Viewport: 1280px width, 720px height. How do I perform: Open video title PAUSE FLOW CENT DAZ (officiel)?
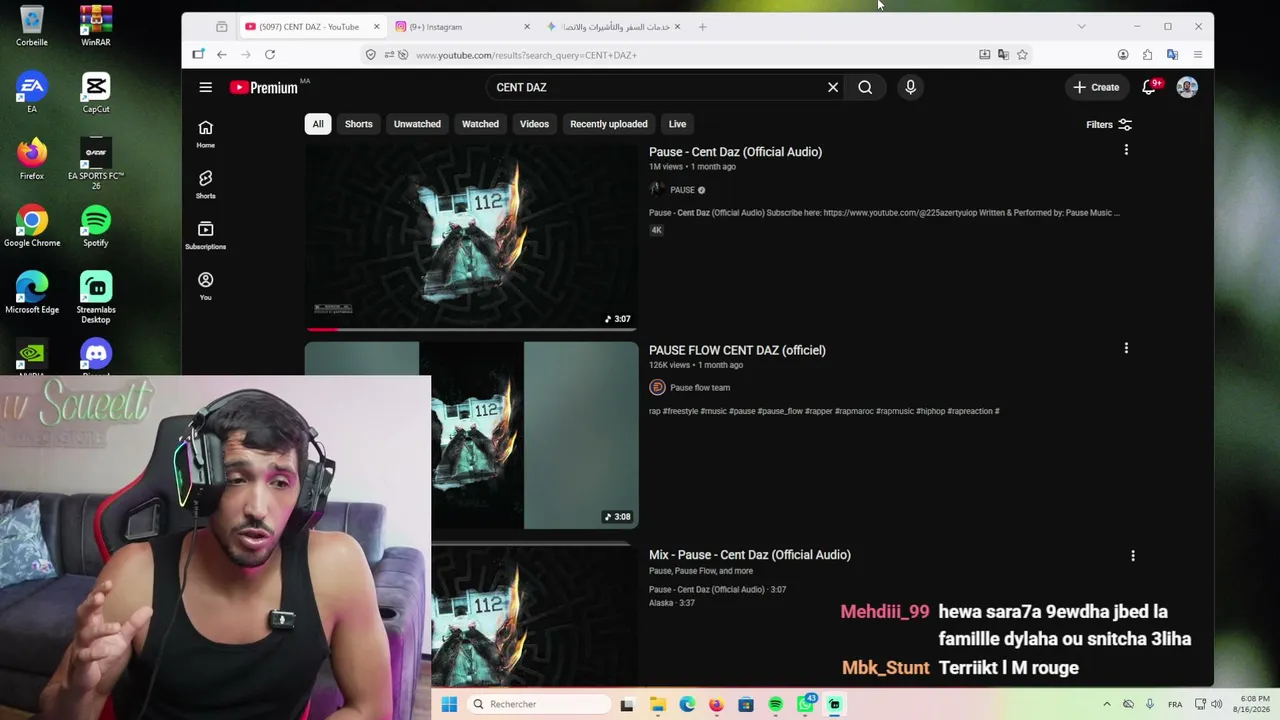pos(737,350)
